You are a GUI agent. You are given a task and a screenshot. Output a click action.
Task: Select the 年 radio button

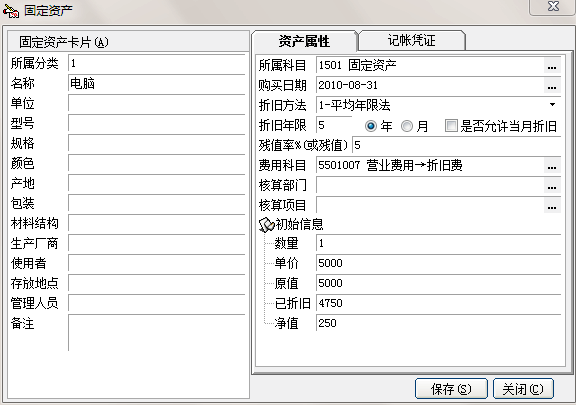pyautogui.click(x=371, y=126)
